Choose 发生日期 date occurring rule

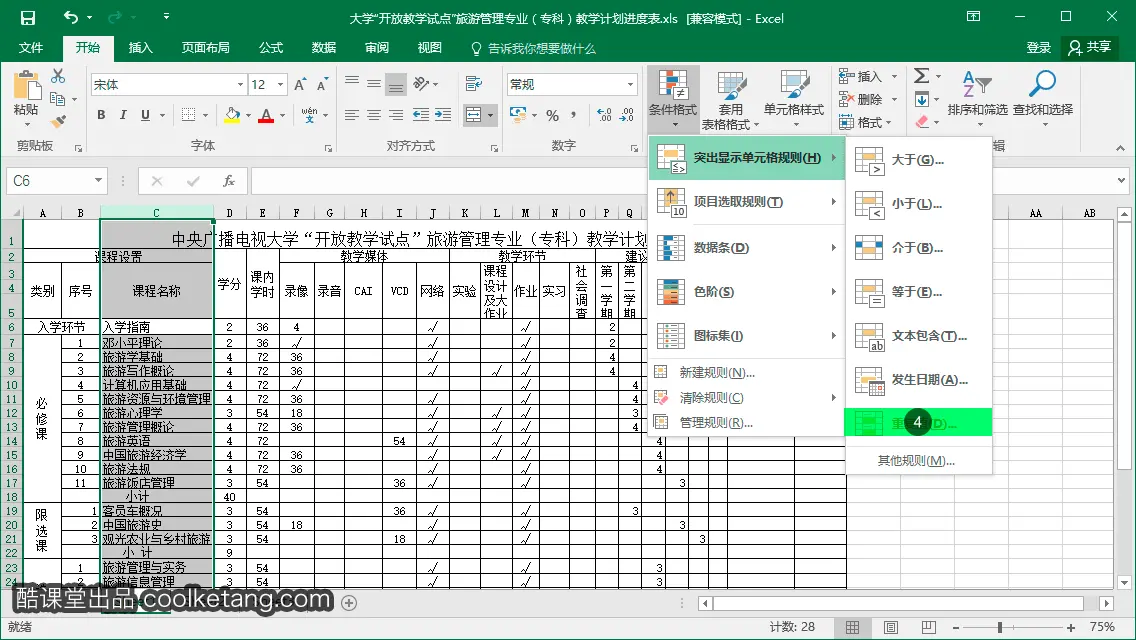pyautogui.click(x=919, y=380)
